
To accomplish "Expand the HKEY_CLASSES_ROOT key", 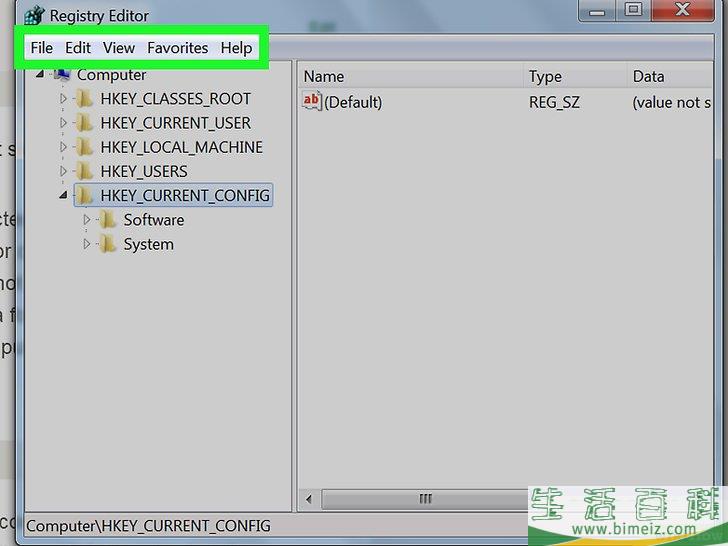I will 63,98.
